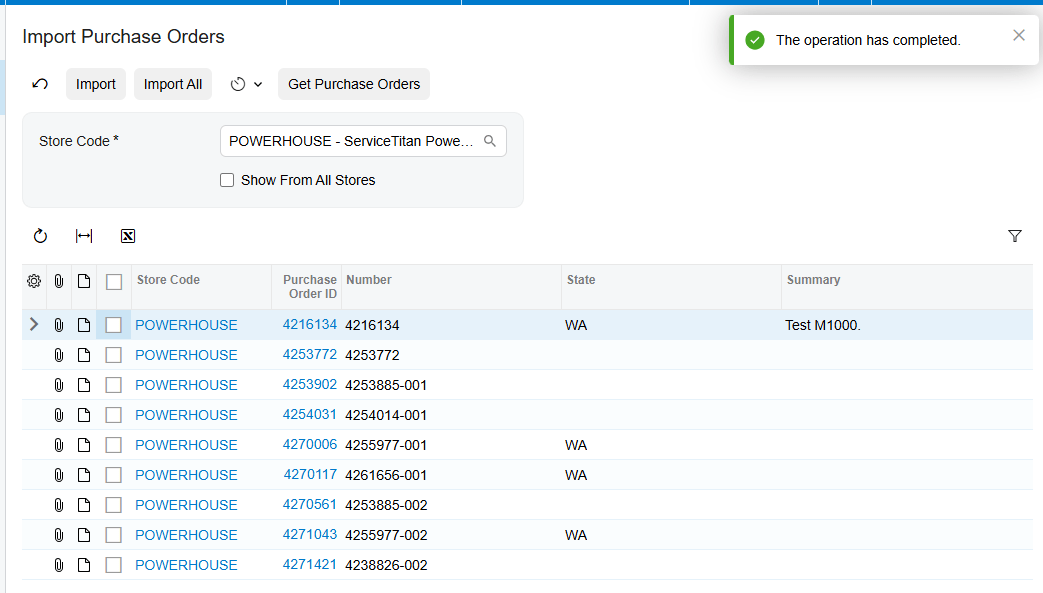Tick the checkbox for order 4271421
The width and height of the screenshot is (1043, 593).
[x=114, y=565]
